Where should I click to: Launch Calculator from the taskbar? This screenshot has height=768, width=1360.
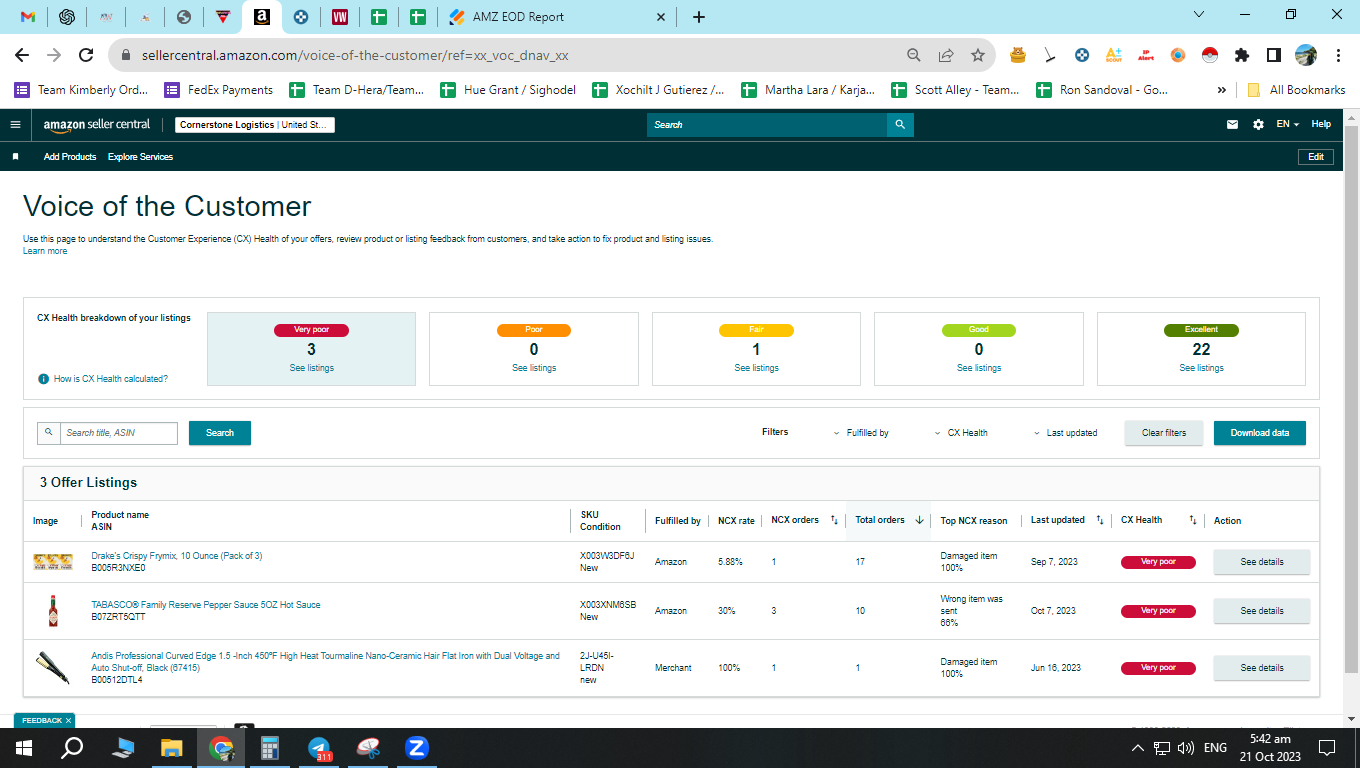(x=270, y=748)
